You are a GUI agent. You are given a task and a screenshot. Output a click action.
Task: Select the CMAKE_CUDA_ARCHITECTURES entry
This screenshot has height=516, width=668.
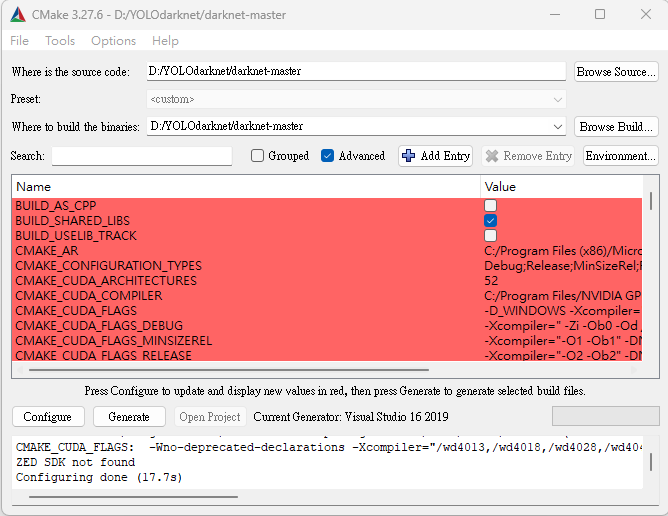pyautogui.click(x=106, y=281)
